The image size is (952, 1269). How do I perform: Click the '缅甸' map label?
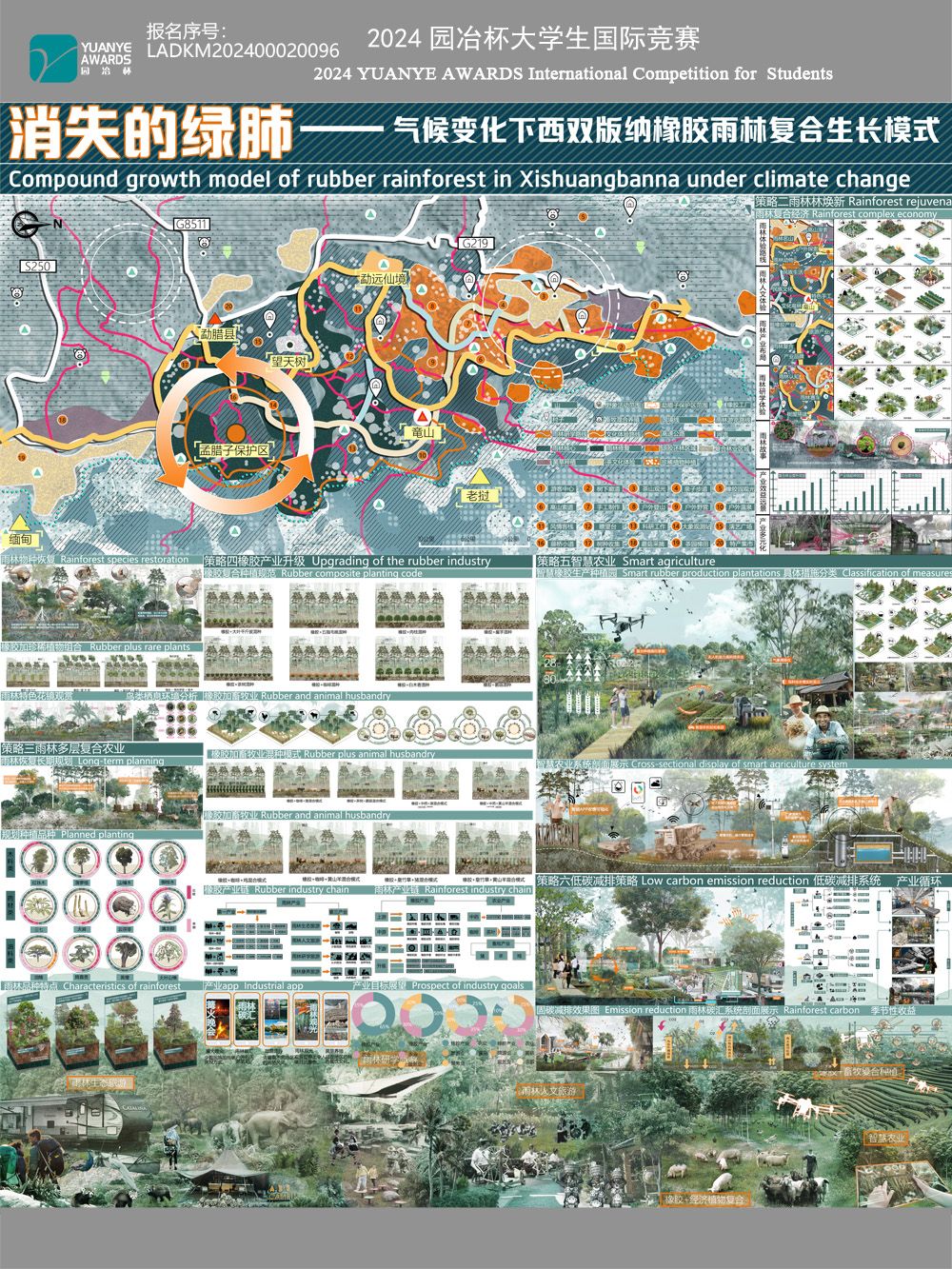pos(21,539)
